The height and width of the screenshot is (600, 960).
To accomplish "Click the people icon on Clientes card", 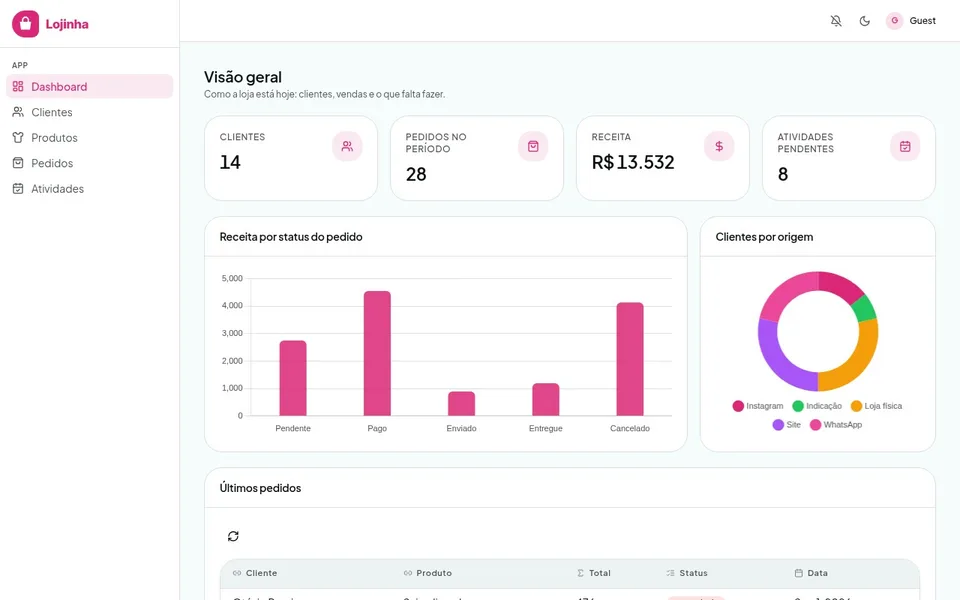I will (x=347, y=146).
